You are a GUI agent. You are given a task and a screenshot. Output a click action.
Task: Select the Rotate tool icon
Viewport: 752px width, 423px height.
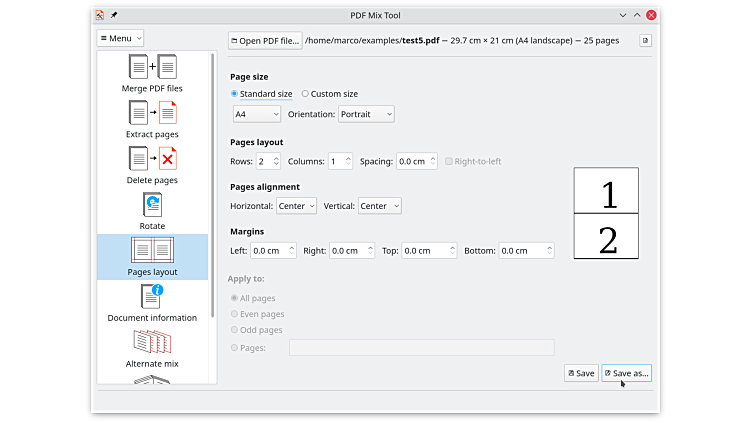coord(152,205)
